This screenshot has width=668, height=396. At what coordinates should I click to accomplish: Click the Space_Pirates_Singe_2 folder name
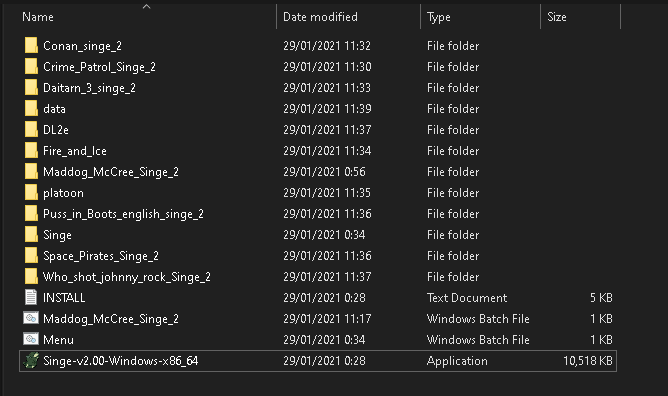pos(101,256)
